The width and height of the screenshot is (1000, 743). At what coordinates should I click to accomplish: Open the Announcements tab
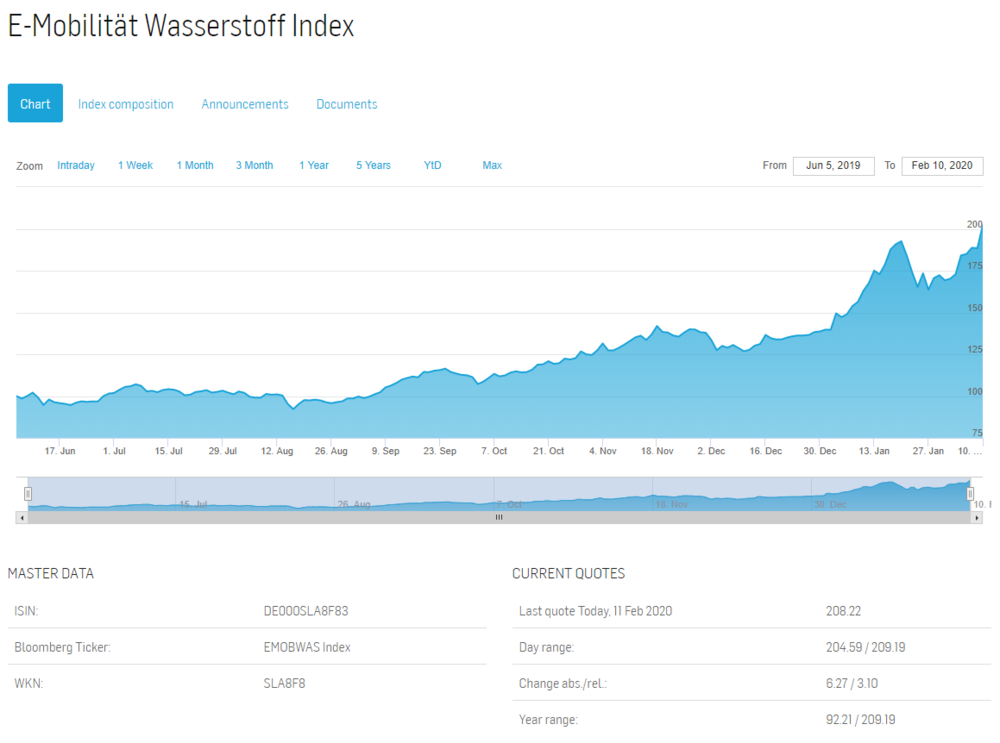[245, 104]
